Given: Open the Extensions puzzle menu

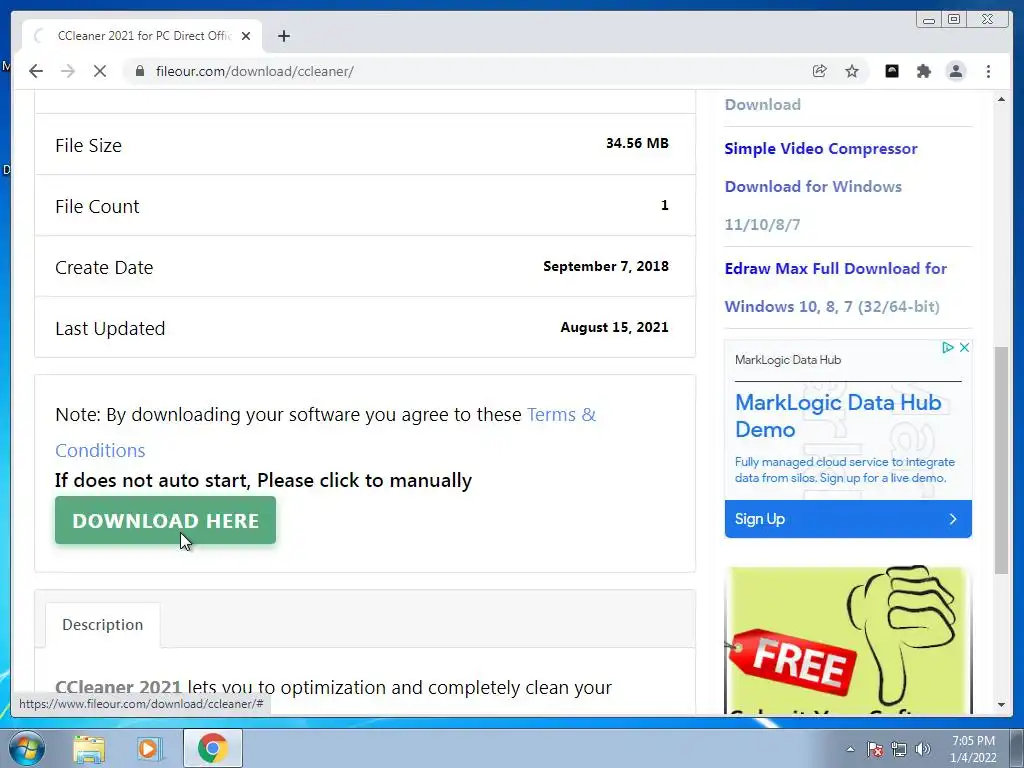Looking at the screenshot, I should click(923, 71).
